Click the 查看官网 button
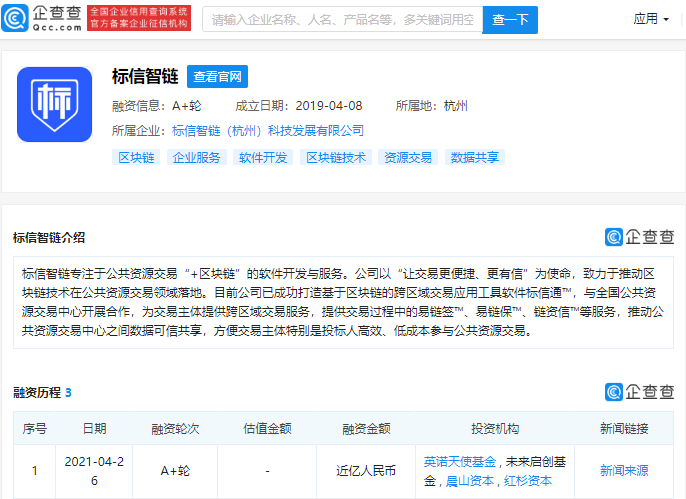The image size is (686, 499). click(x=217, y=77)
